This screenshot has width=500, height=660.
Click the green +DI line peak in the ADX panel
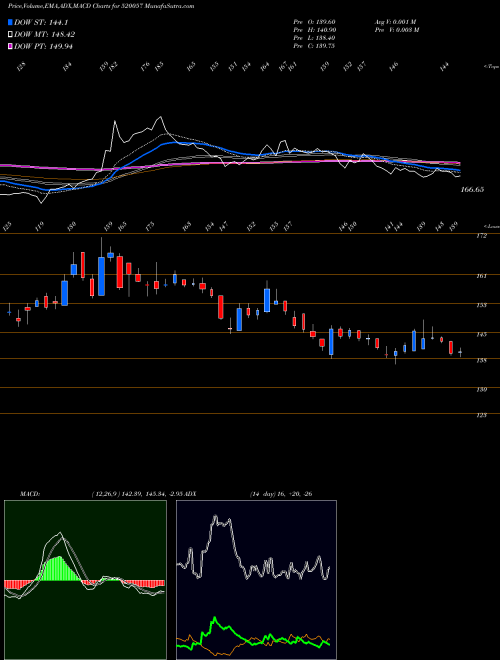(x=215, y=619)
